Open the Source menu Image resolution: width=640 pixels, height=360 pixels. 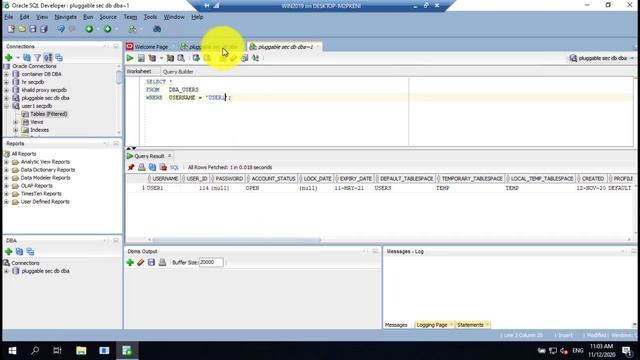(x=108, y=17)
